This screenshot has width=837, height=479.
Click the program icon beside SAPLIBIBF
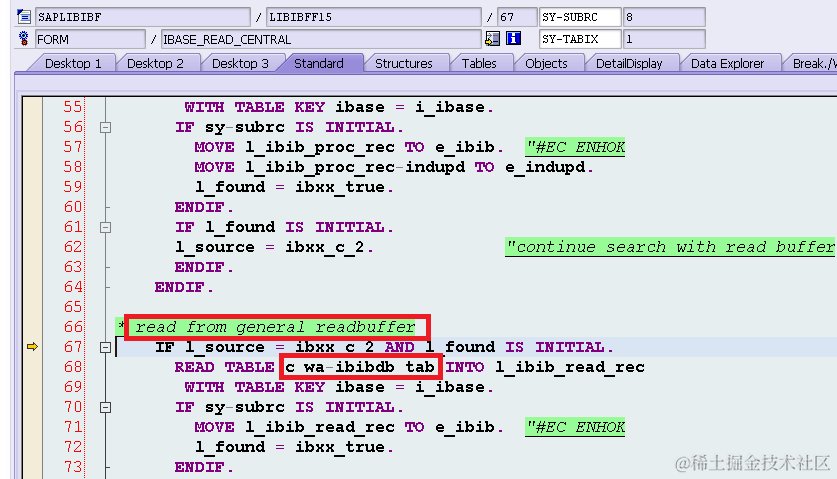tap(24, 17)
